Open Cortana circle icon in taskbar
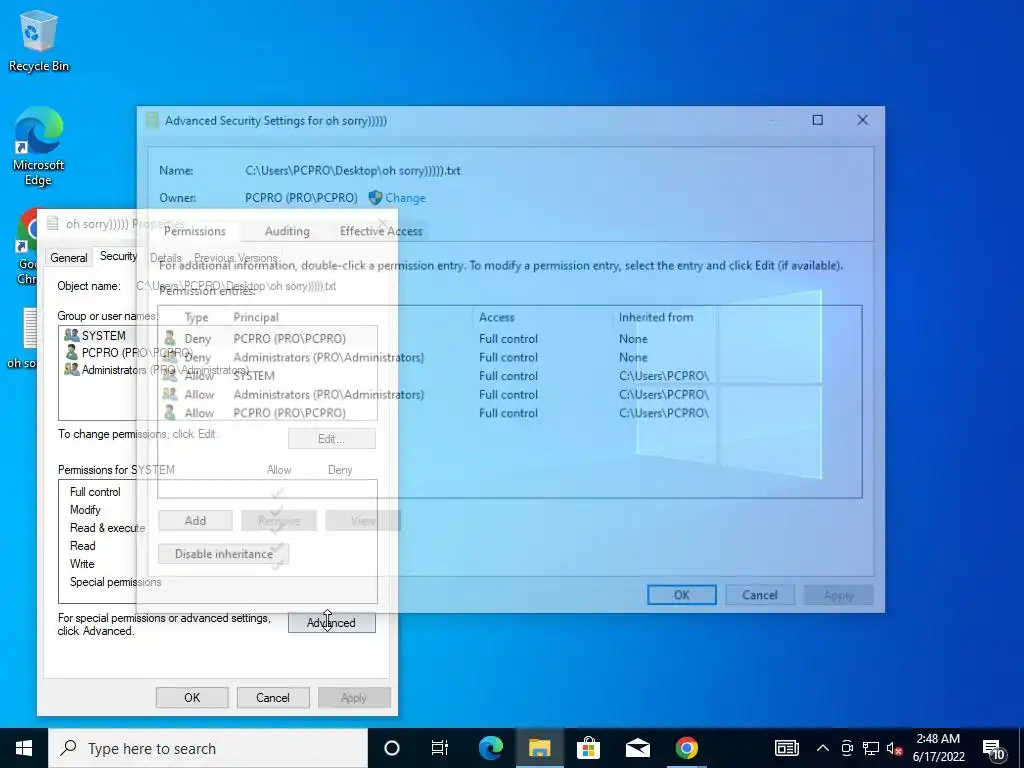Viewport: 1024px width, 768px height. coord(392,748)
